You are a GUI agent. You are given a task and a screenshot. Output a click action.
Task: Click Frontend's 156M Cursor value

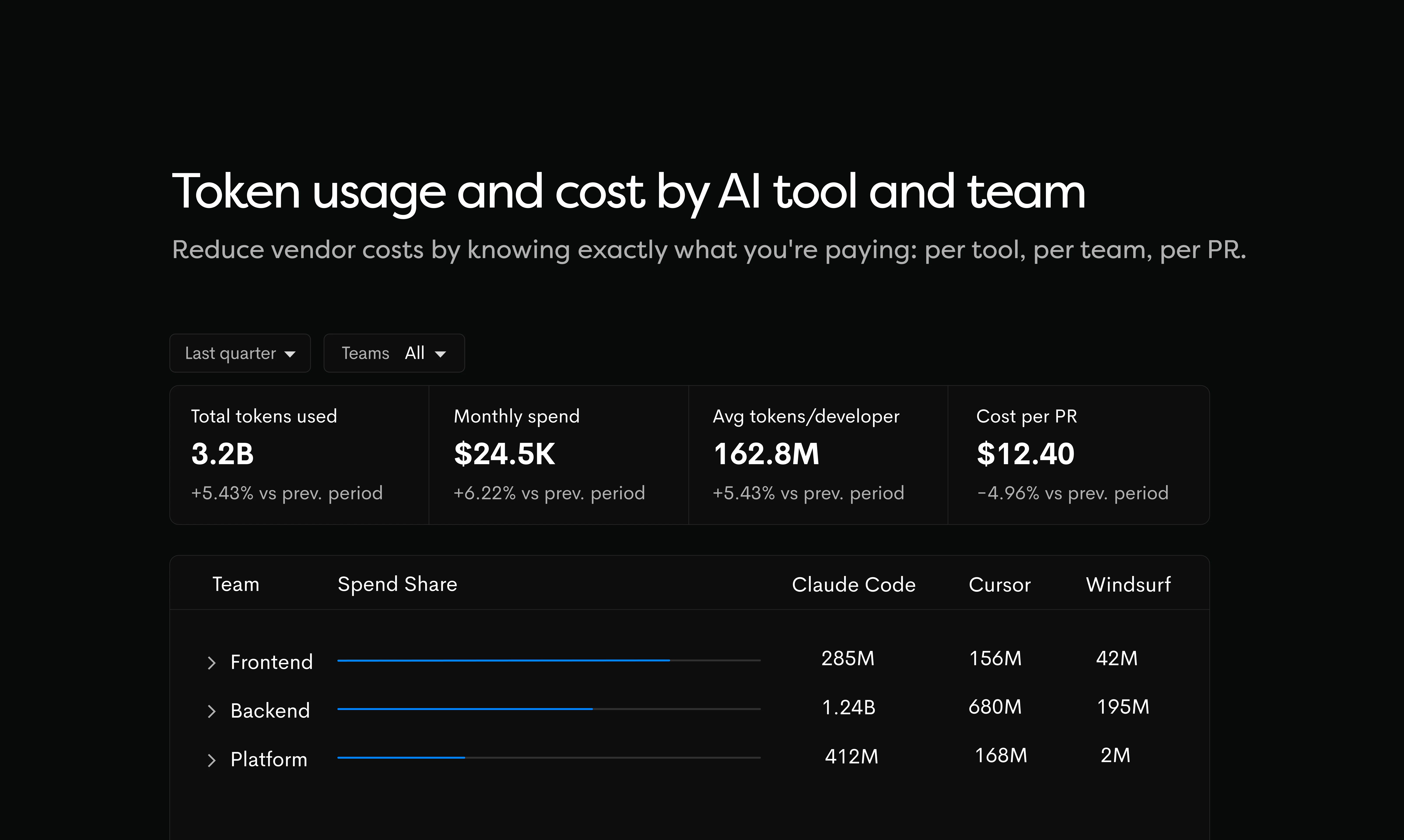995,658
